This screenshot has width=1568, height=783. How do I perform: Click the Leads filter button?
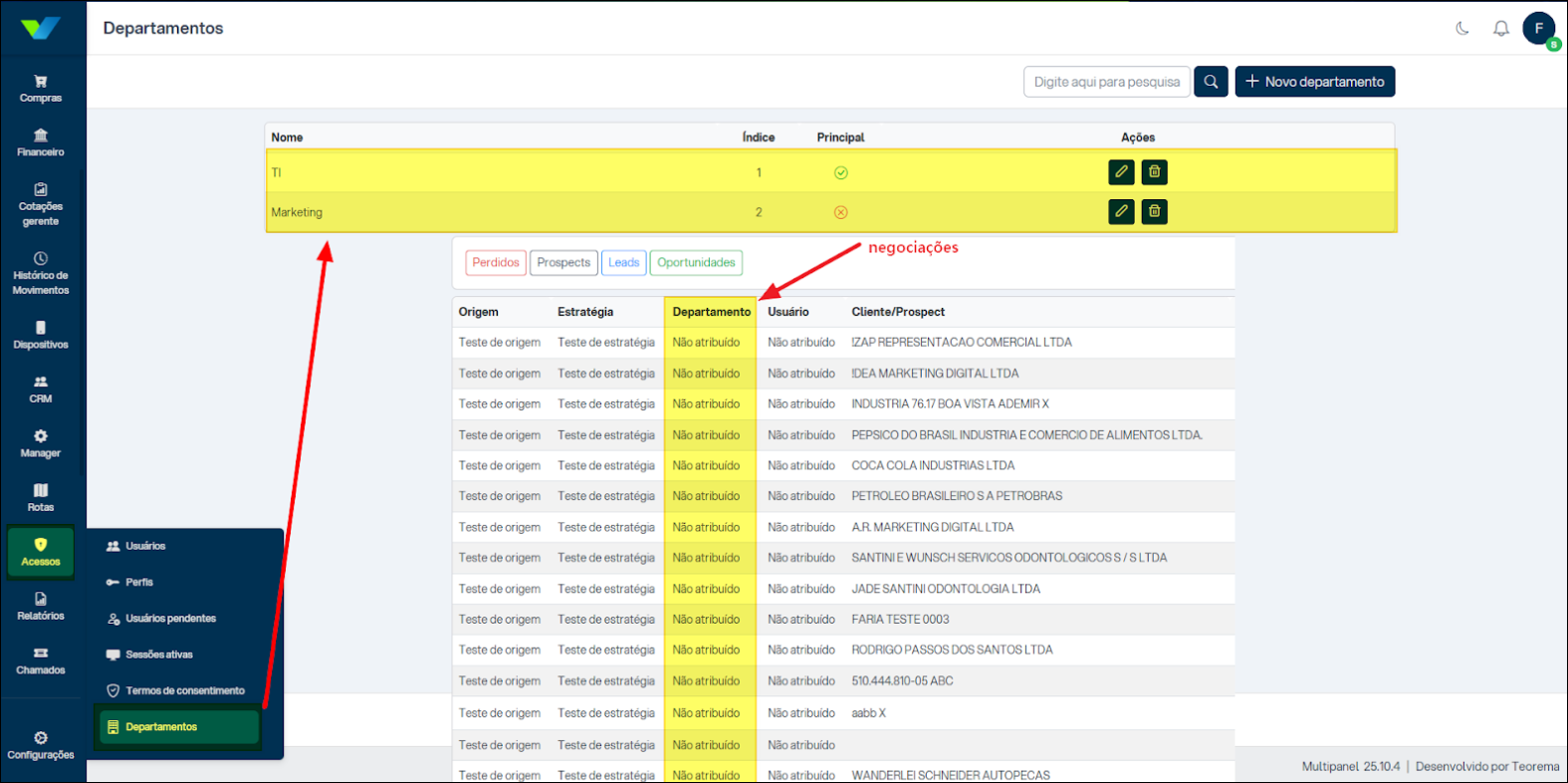tap(623, 263)
